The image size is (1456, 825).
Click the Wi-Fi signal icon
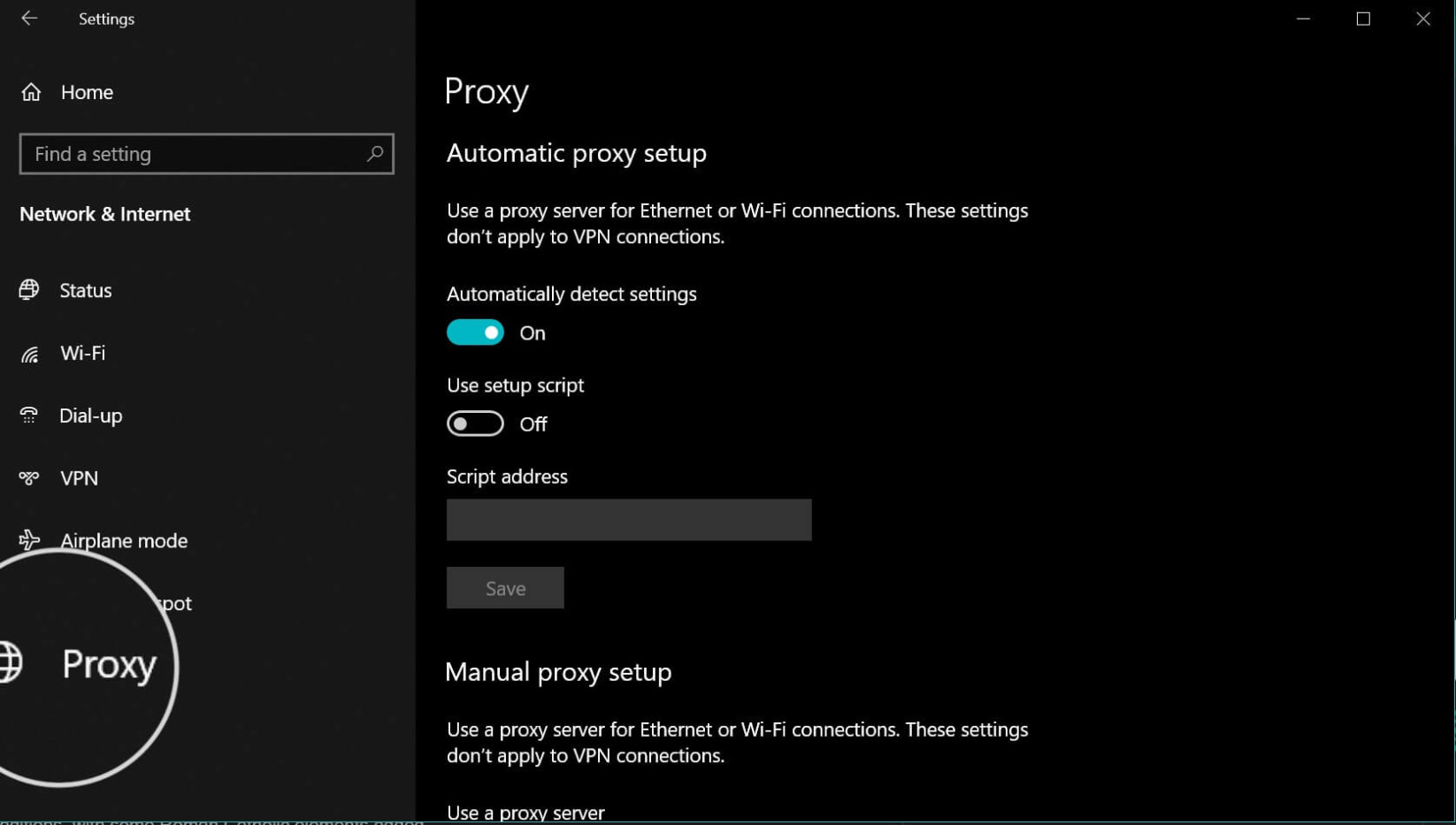click(30, 354)
